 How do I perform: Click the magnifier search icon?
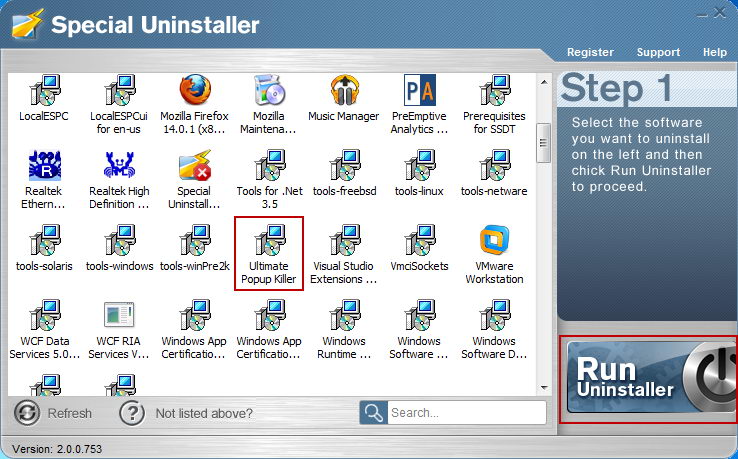coord(374,412)
